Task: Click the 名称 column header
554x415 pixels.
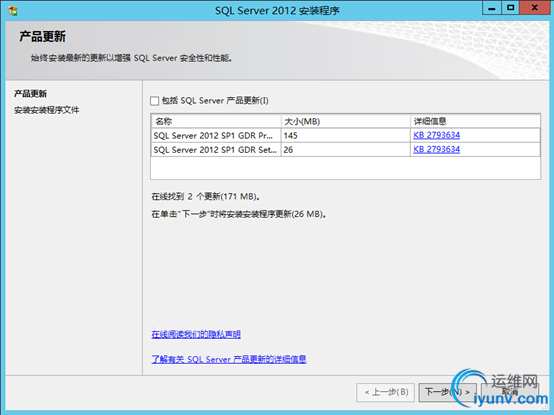Action: click(x=216, y=121)
